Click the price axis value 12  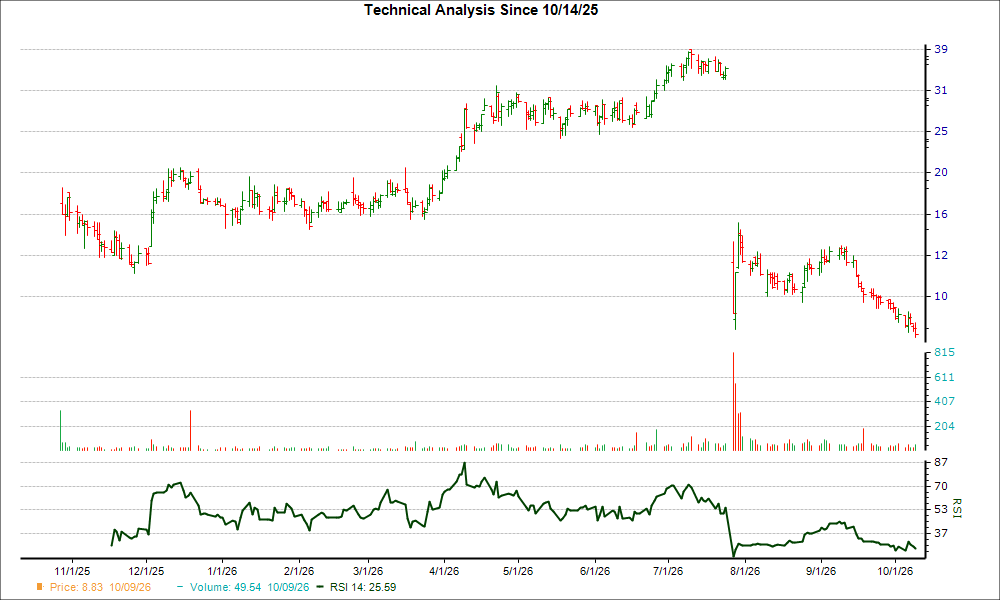pos(941,255)
